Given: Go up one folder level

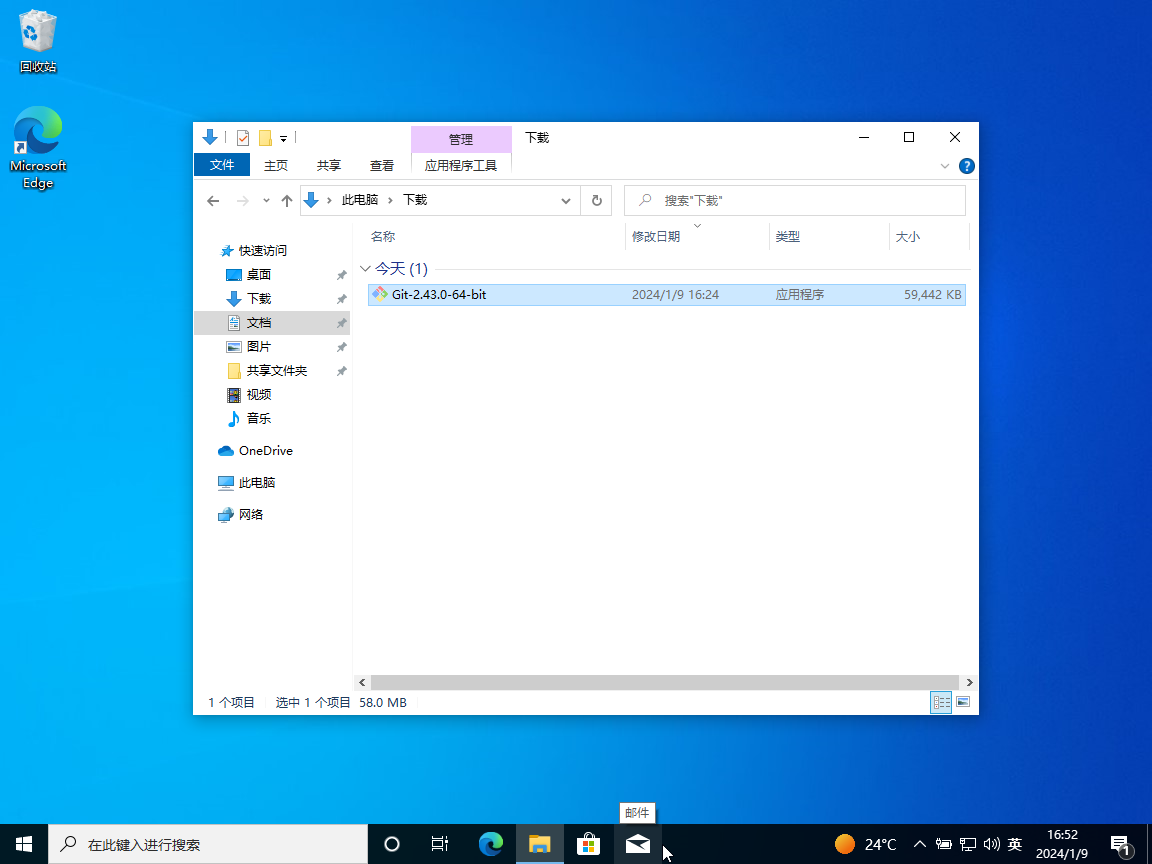Looking at the screenshot, I should pyautogui.click(x=287, y=201).
